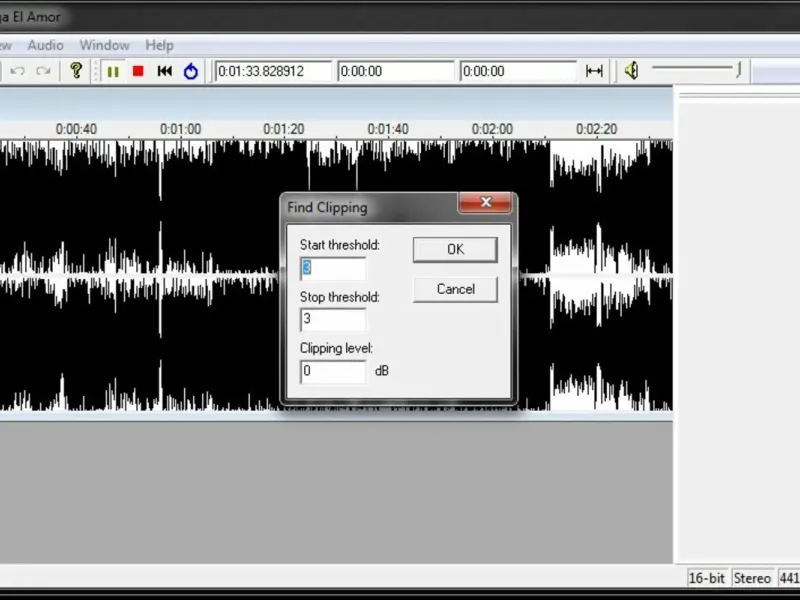This screenshot has height=600, width=800.
Task: Click the Stop threshold field
Action: (333, 319)
